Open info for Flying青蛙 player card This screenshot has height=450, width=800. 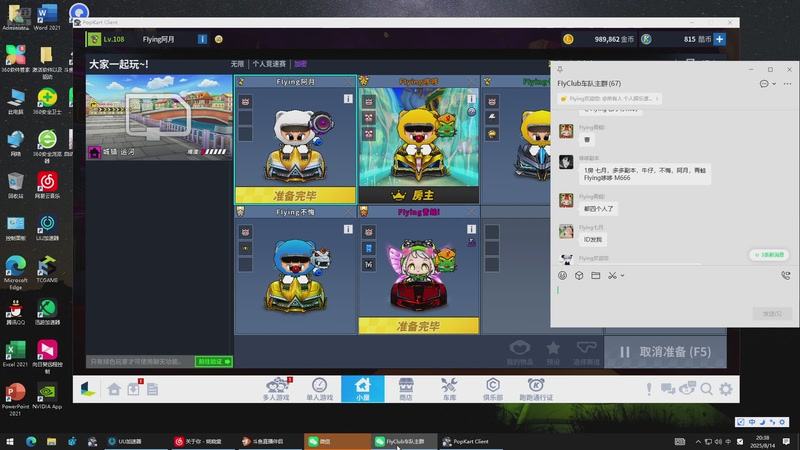471,230
